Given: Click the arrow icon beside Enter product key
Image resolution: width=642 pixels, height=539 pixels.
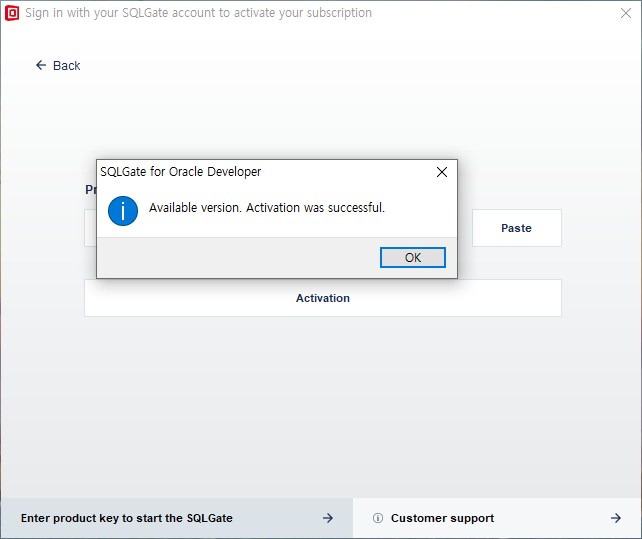Looking at the screenshot, I should coord(328,518).
